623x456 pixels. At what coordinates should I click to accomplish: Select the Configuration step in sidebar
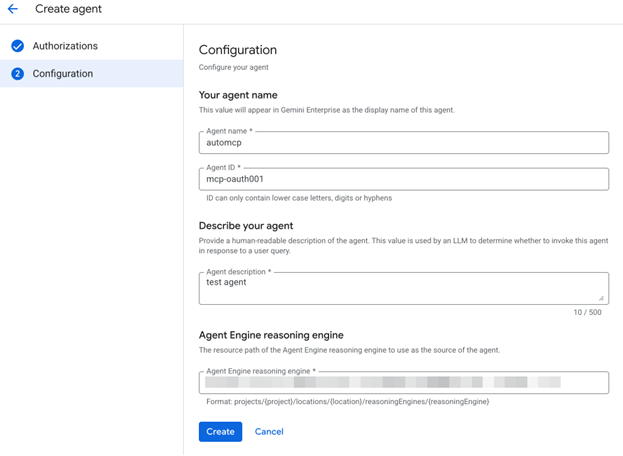[63, 74]
